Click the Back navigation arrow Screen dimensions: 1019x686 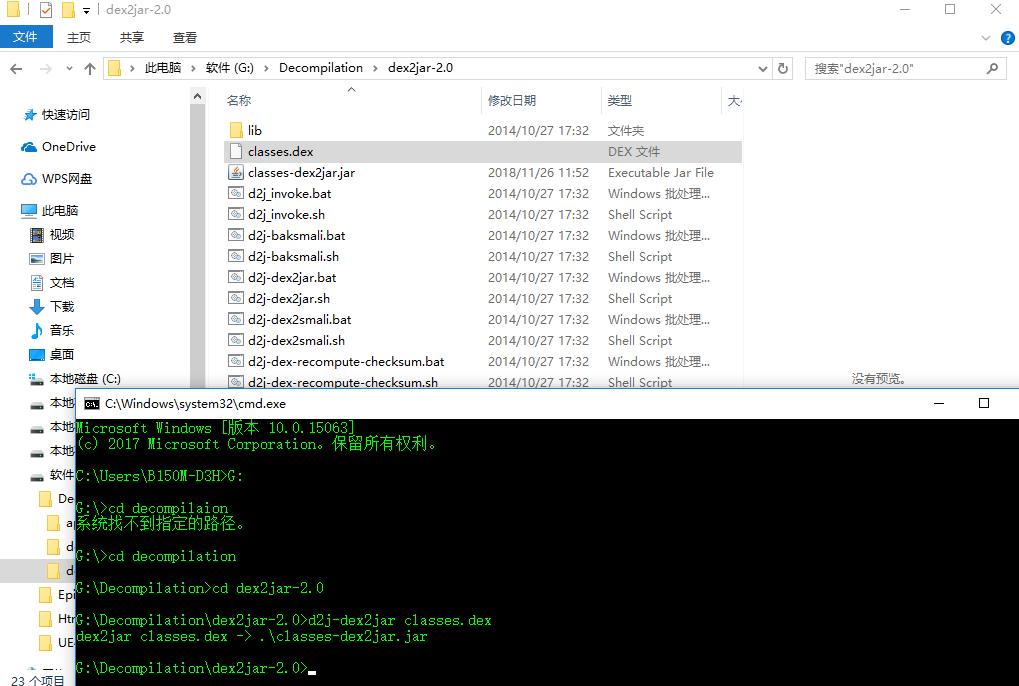click(16, 68)
